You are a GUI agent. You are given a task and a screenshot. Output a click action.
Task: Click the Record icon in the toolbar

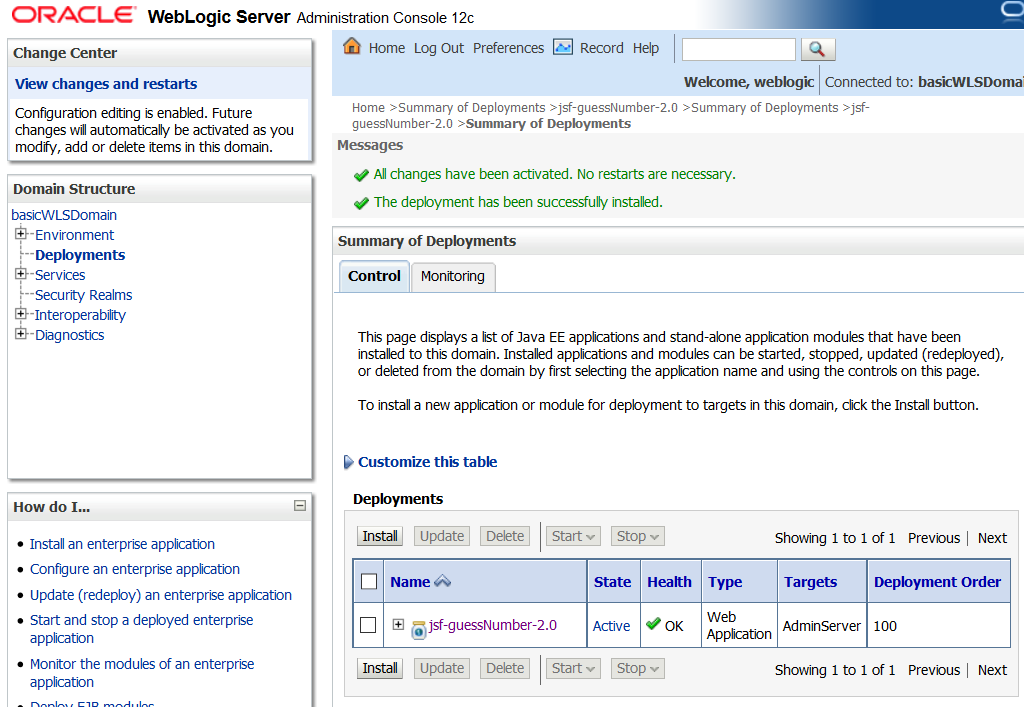click(562, 47)
